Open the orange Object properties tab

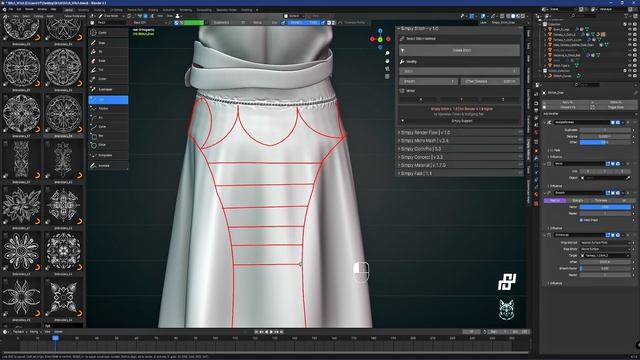coord(536,151)
